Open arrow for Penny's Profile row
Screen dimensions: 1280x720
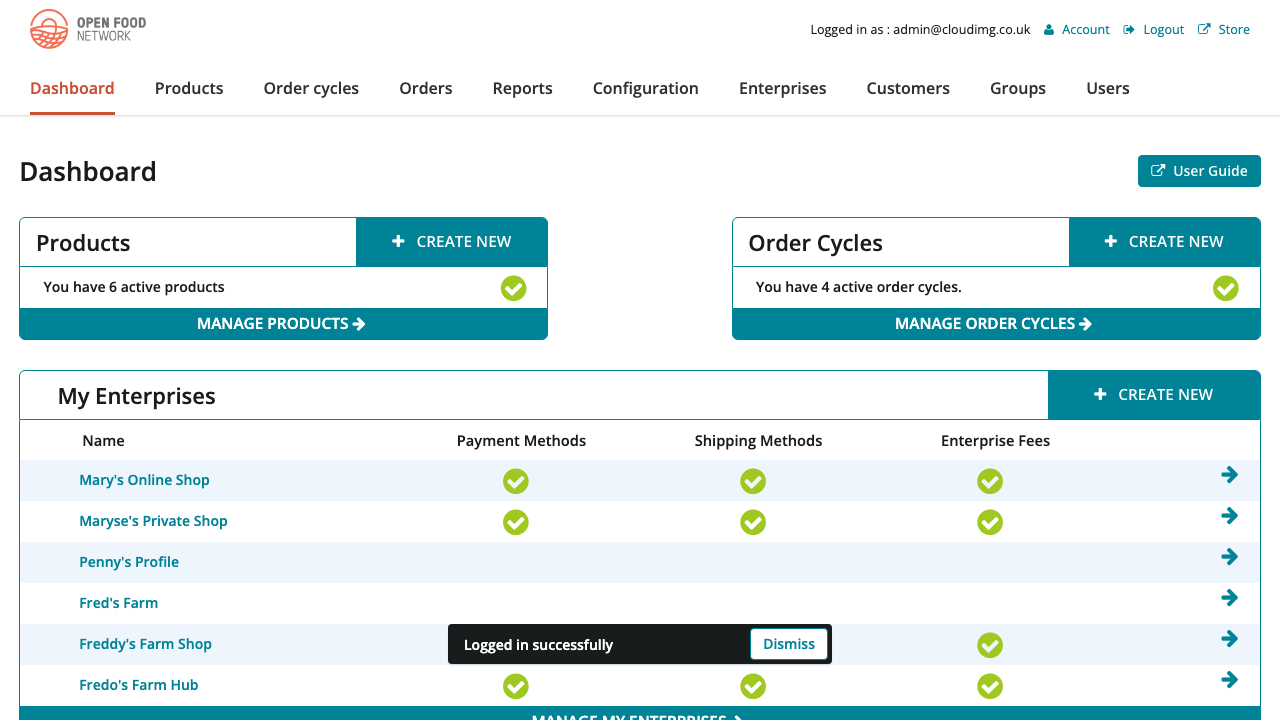tap(1229, 557)
